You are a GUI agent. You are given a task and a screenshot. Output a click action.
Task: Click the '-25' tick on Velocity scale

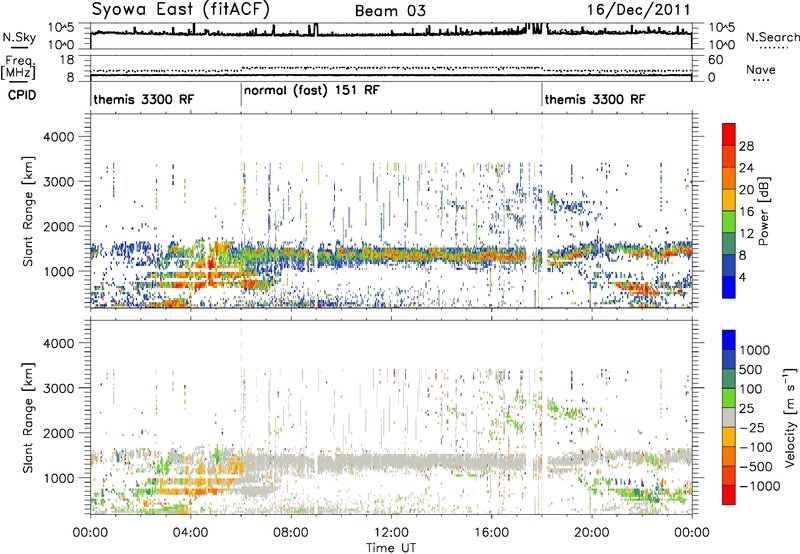pyautogui.click(x=752, y=428)
